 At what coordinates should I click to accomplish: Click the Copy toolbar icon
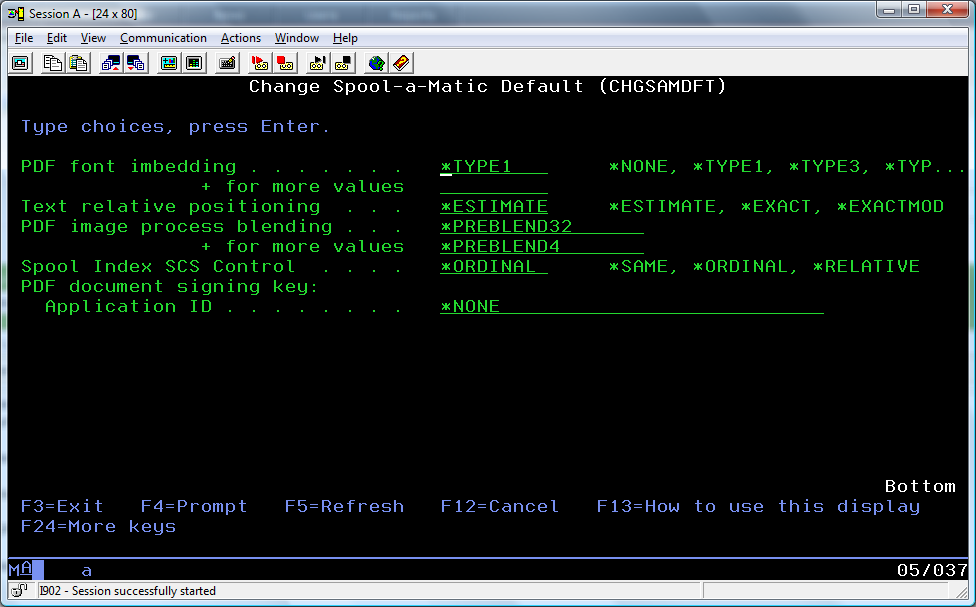(53, 63)
